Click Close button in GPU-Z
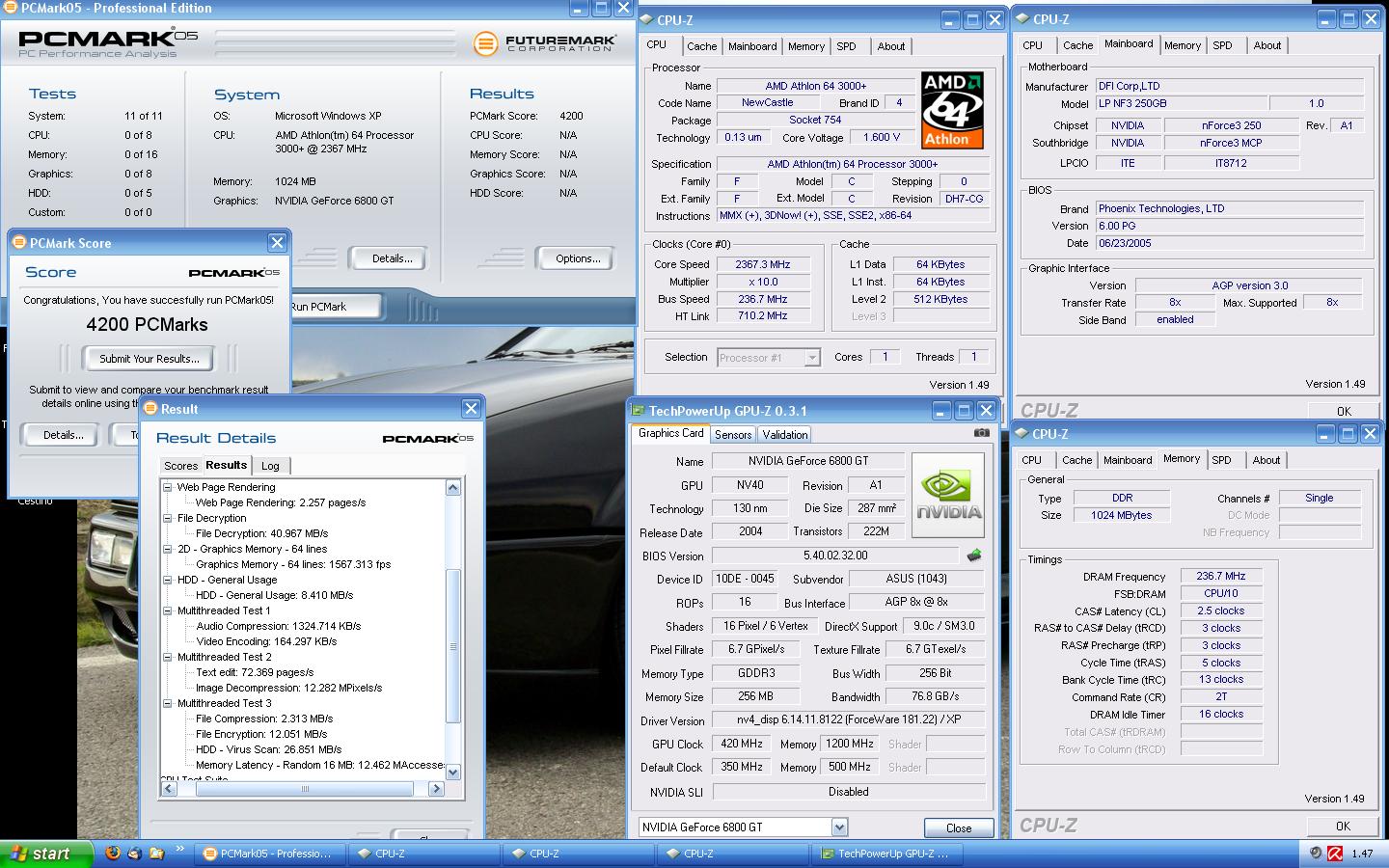 (x=959, y=827)
